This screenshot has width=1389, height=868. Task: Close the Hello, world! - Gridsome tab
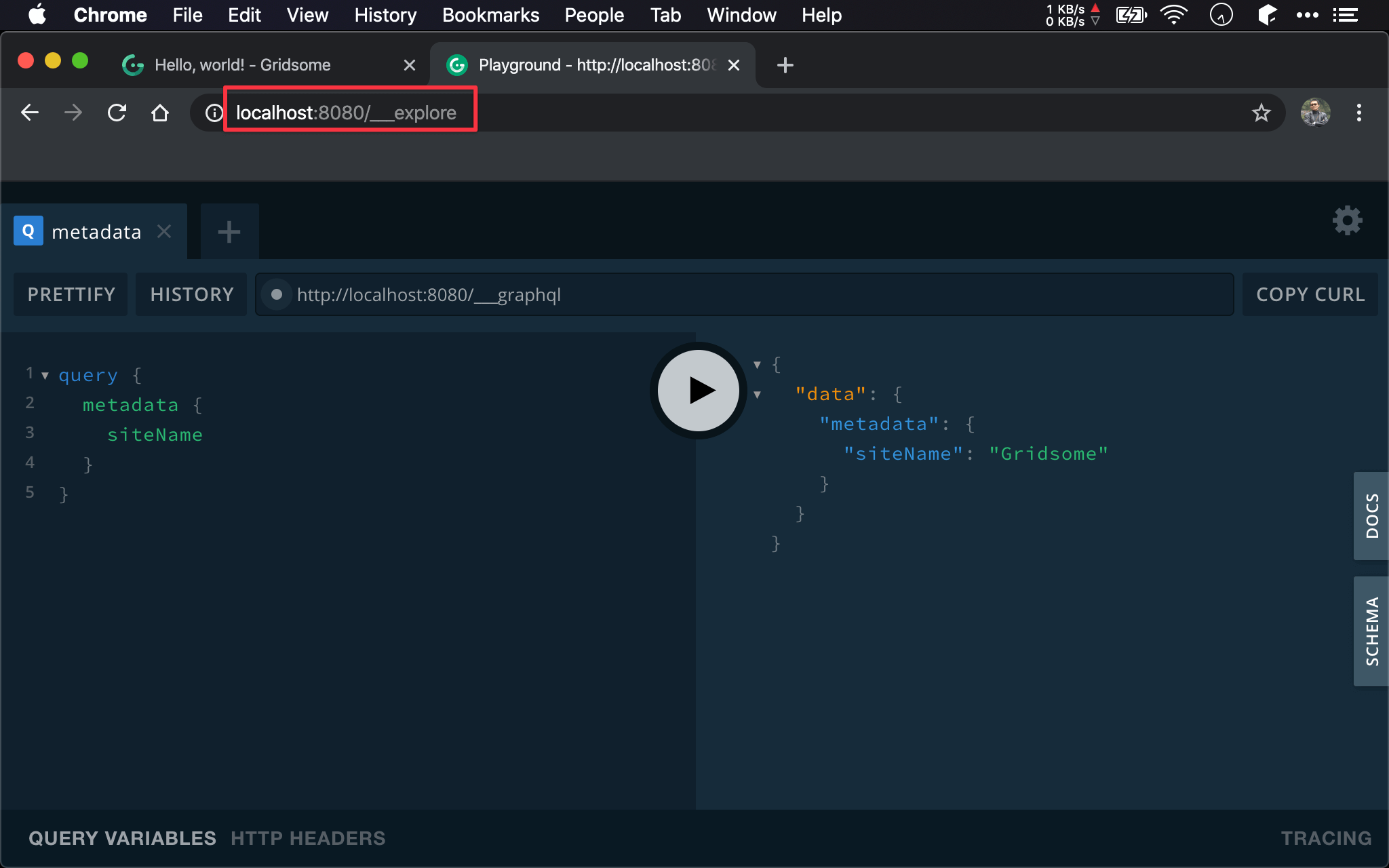pyautogui.click(x=409, y=65)
